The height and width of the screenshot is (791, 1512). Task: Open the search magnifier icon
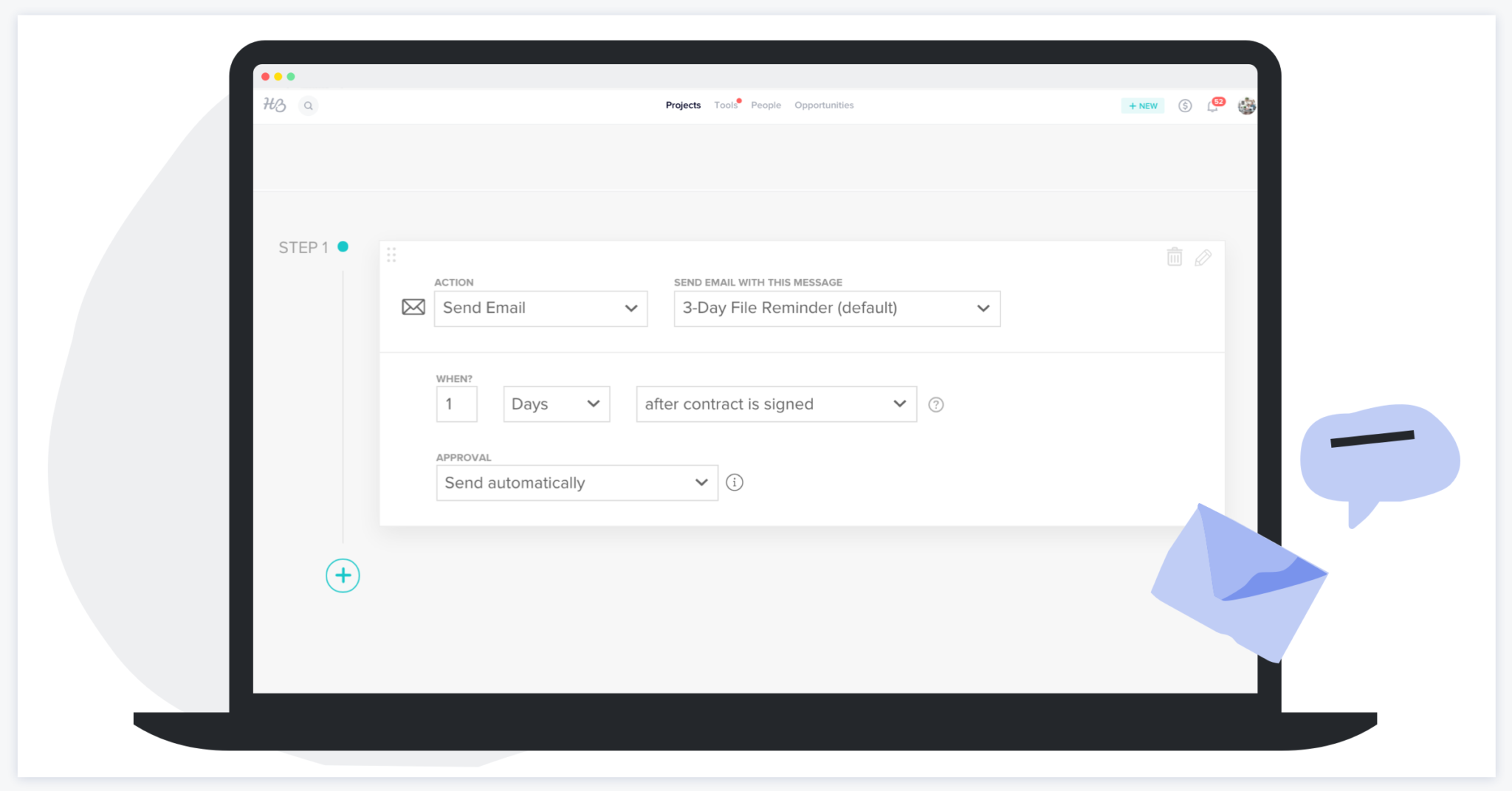tap(309, 106)
